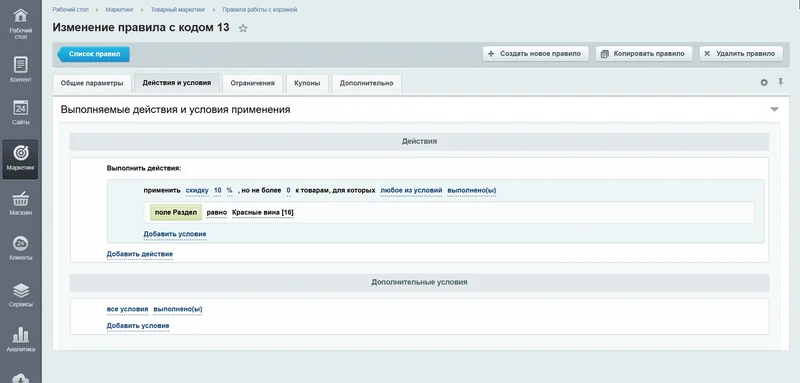Open tab settings gear icon
The image size is (800, 383).
pos(764,83)
